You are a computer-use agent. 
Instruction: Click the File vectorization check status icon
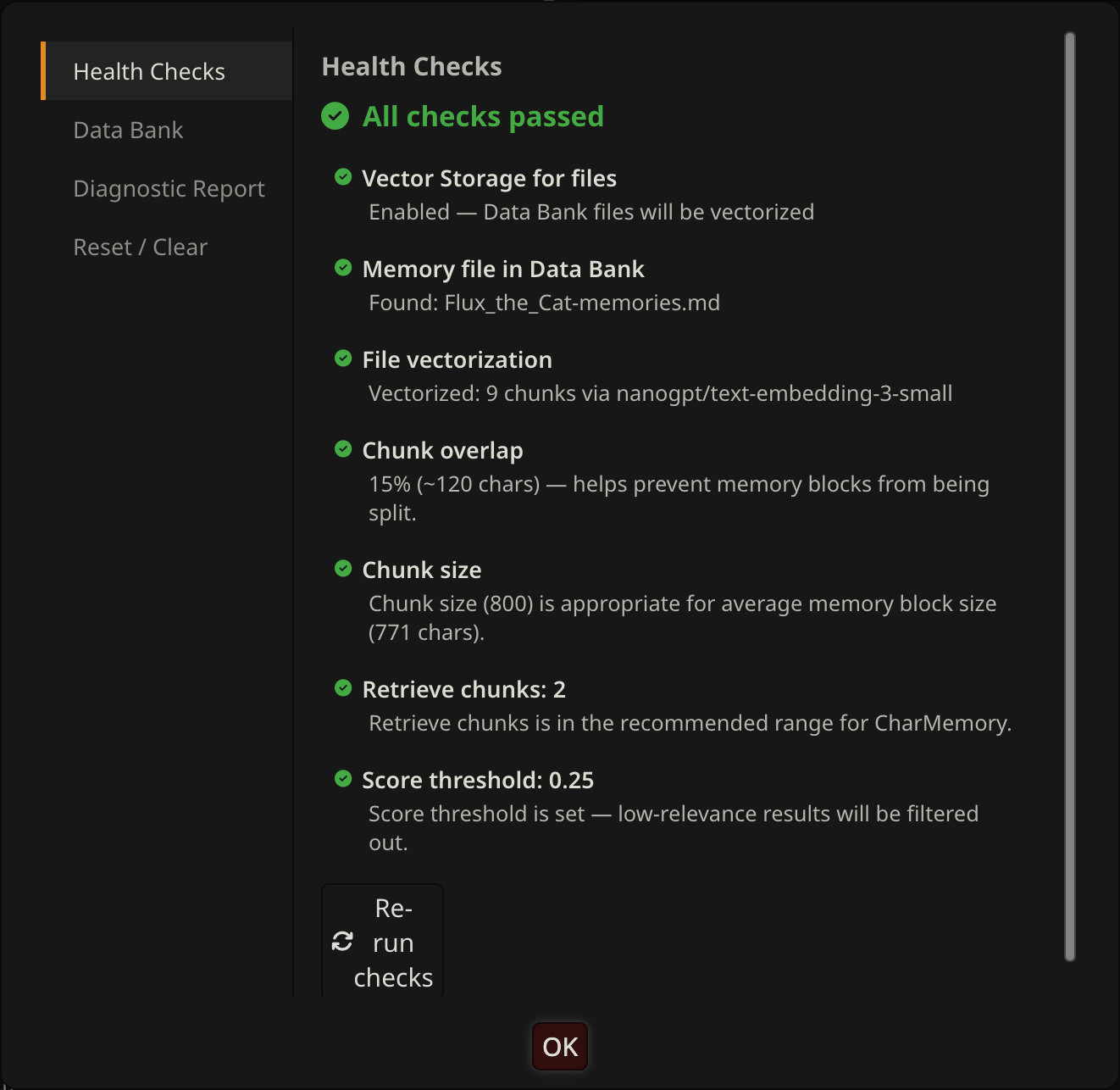click(x=343, y=359)
